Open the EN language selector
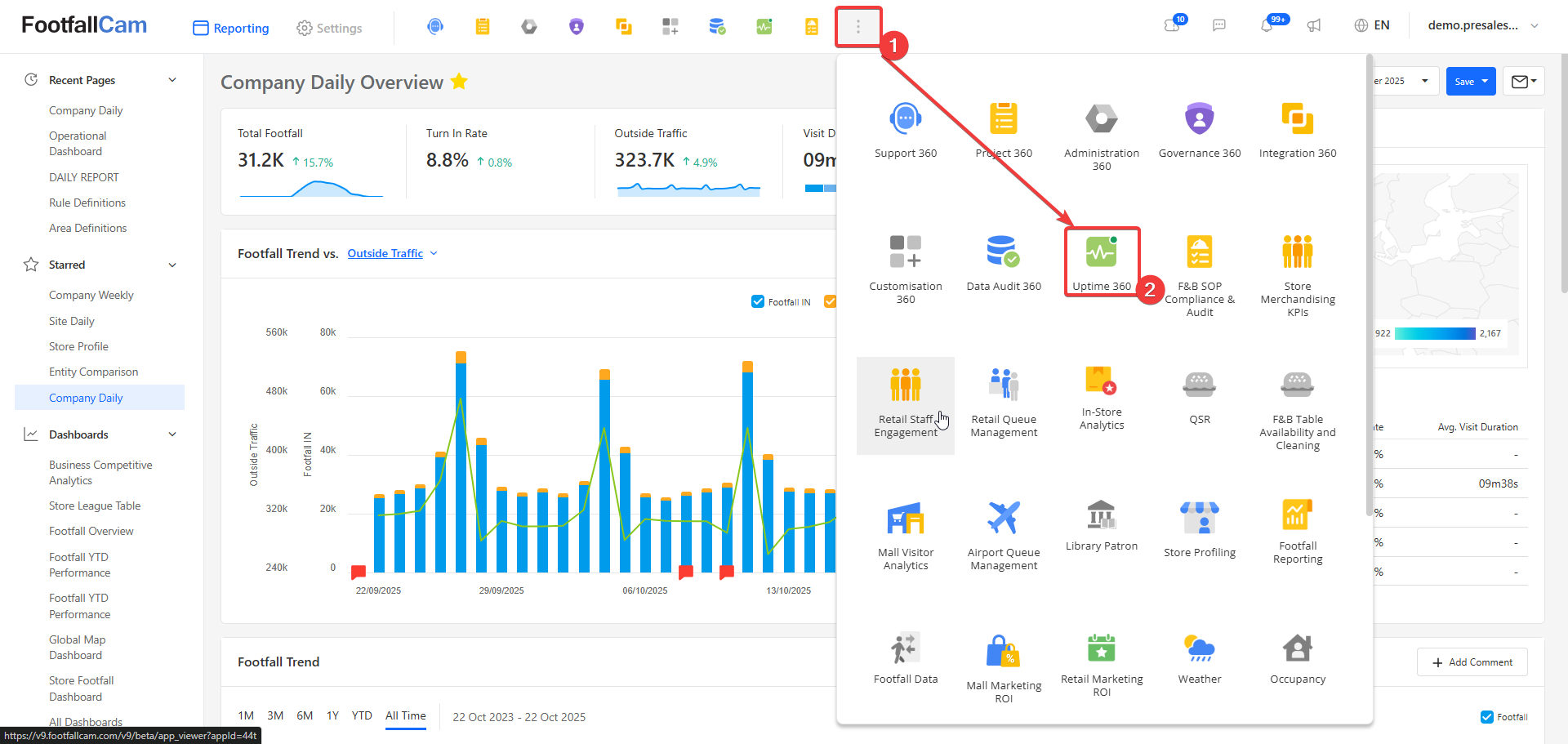The image size is (1568, 744). point(1372,25)
